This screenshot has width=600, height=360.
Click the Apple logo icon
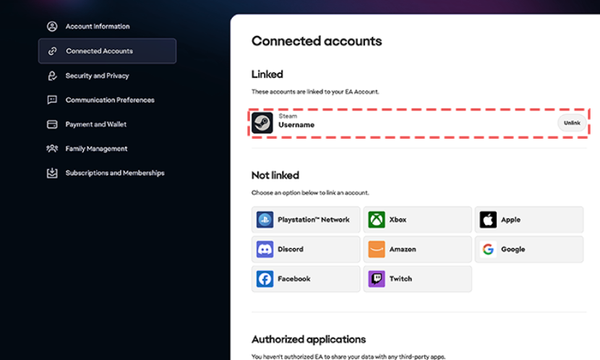pos(488,220)
